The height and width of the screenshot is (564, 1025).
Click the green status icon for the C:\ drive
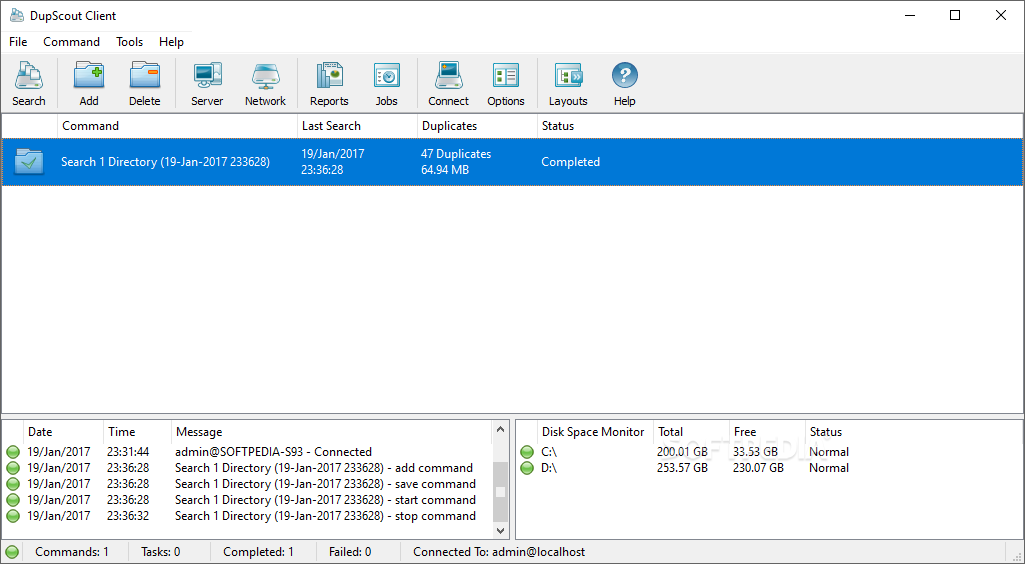pyautogui.click(x=527, y=452)
